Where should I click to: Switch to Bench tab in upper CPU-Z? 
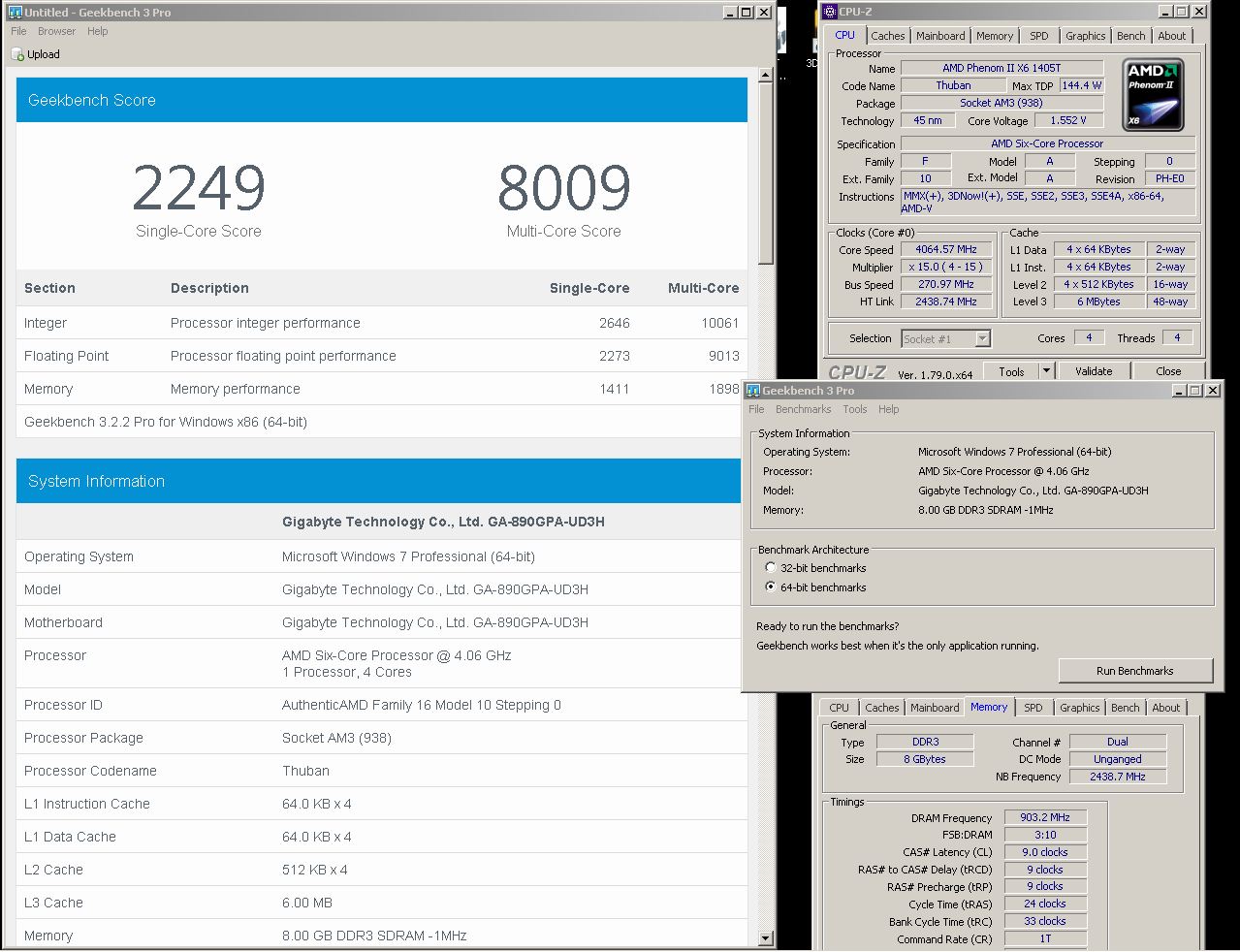click(x=1130, y=36)
